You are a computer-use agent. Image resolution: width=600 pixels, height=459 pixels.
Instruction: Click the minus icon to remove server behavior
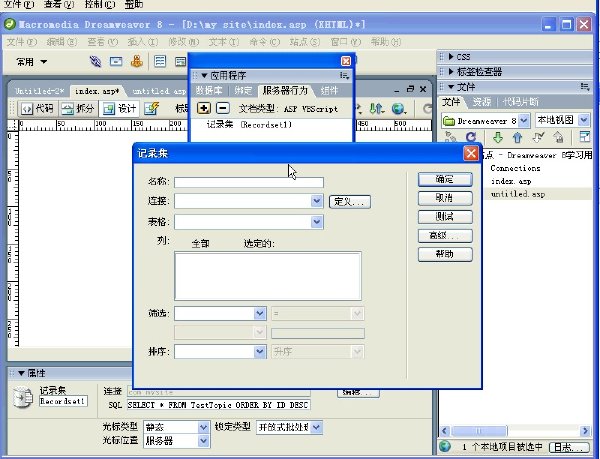coord(223,108)
